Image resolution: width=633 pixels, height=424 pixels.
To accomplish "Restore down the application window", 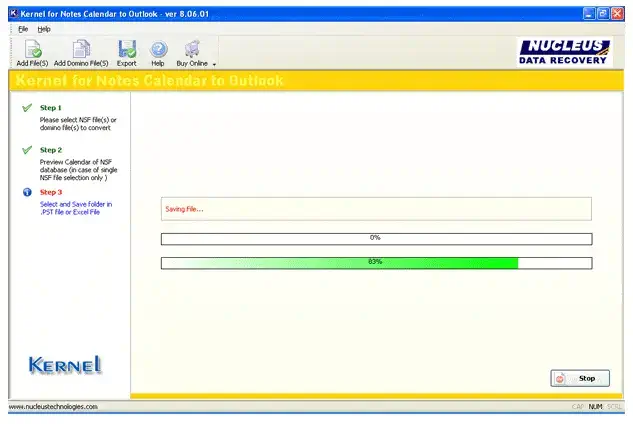I will [603, 14].
